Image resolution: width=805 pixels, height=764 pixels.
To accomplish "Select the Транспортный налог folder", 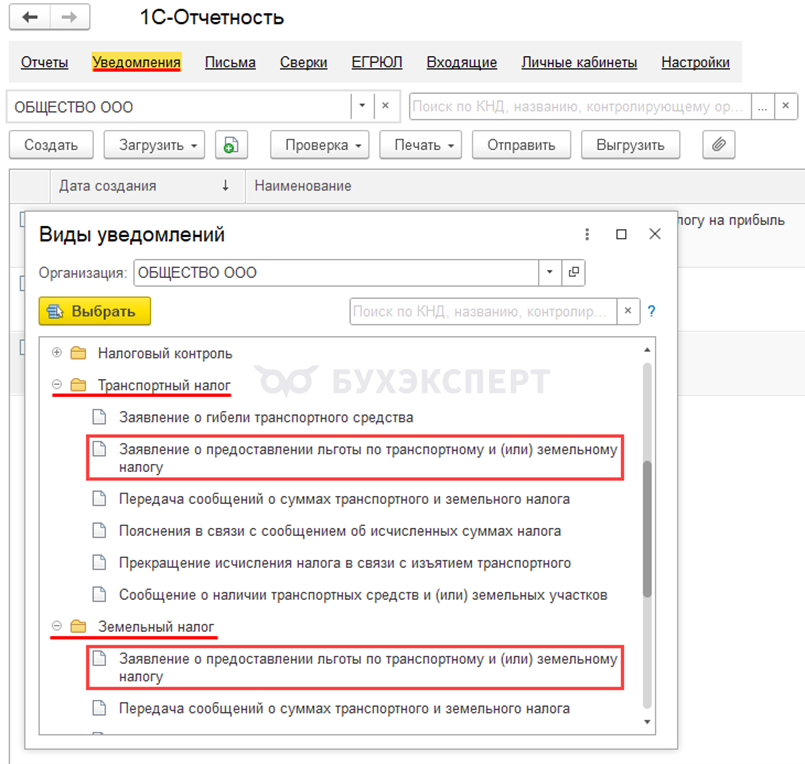I will point(164,385).
